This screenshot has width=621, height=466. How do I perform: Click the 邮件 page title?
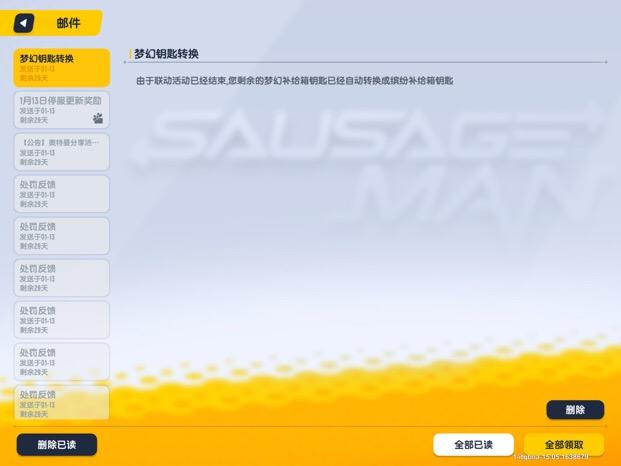[68, 23]
